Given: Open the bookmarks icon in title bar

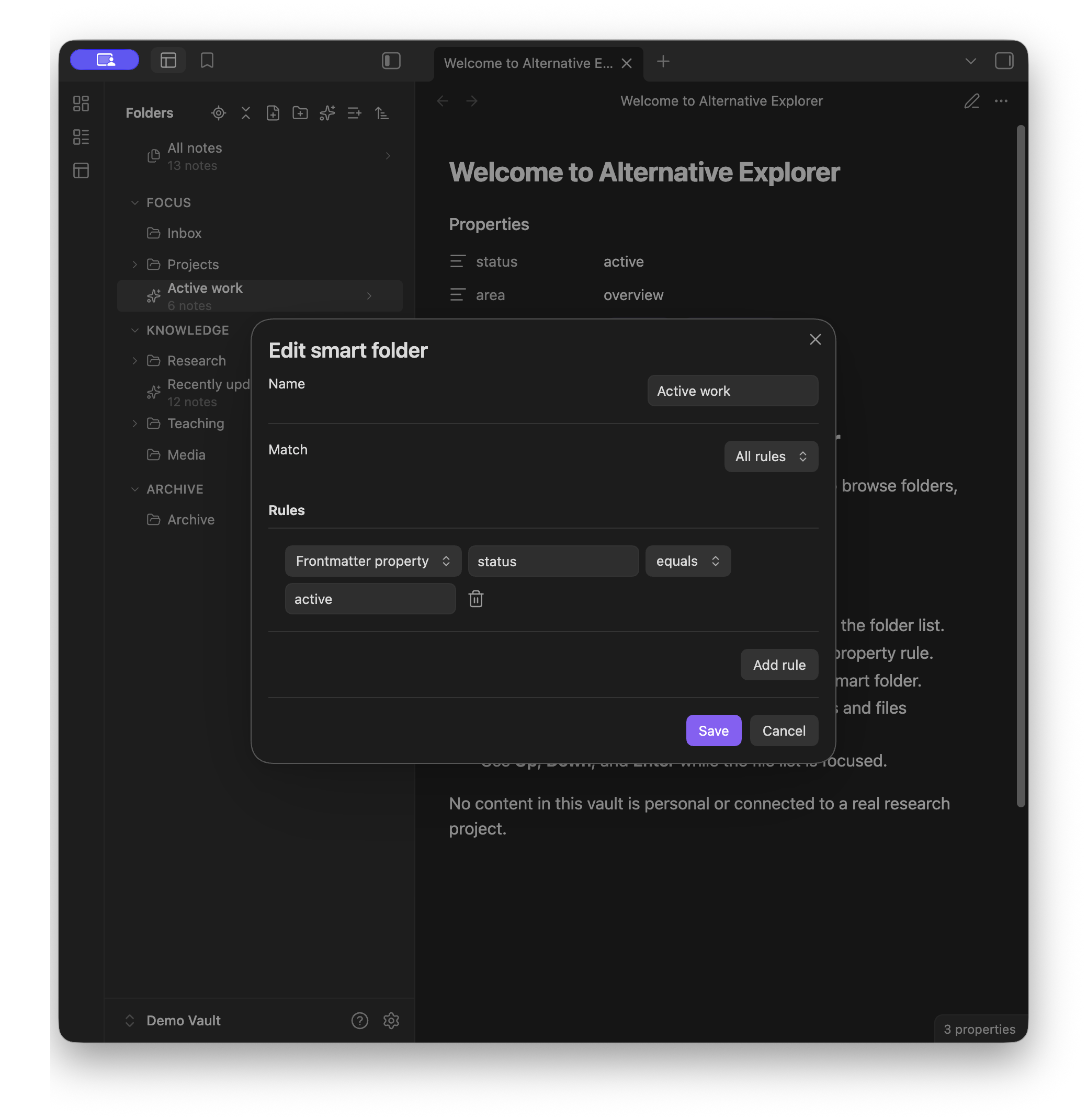Looking at the screenshot, I should 207,60.
